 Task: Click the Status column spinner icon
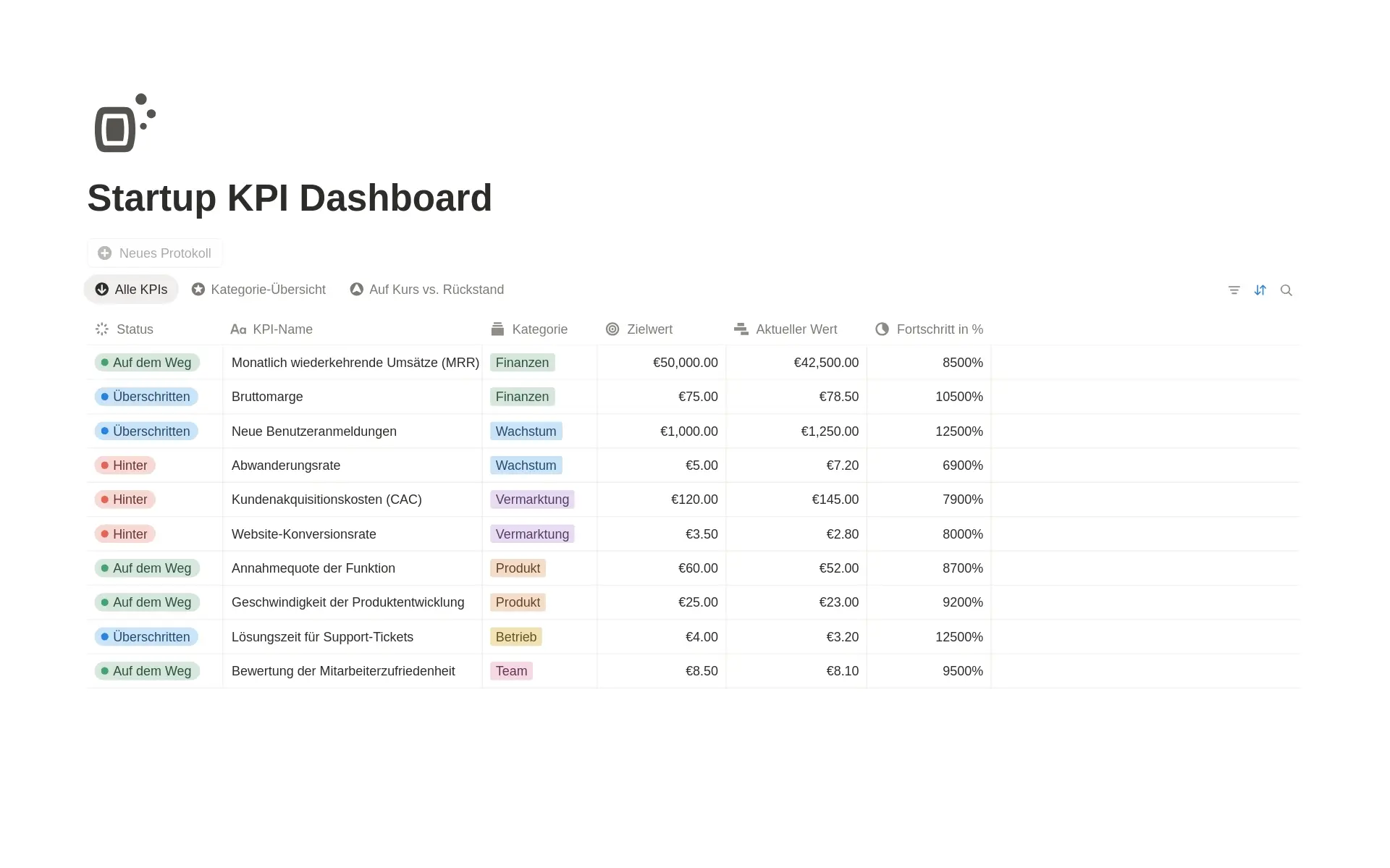click(102, 329)
